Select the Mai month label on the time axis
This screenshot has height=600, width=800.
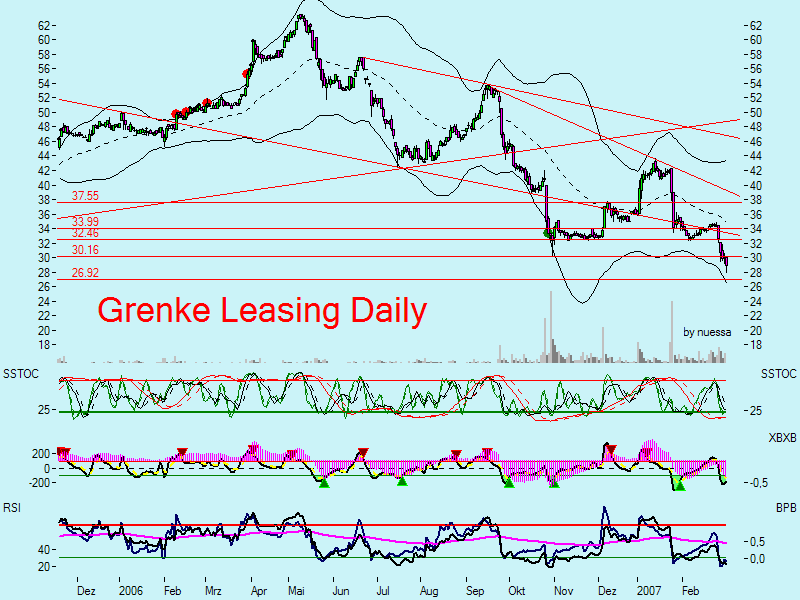(x=297, y=591)
